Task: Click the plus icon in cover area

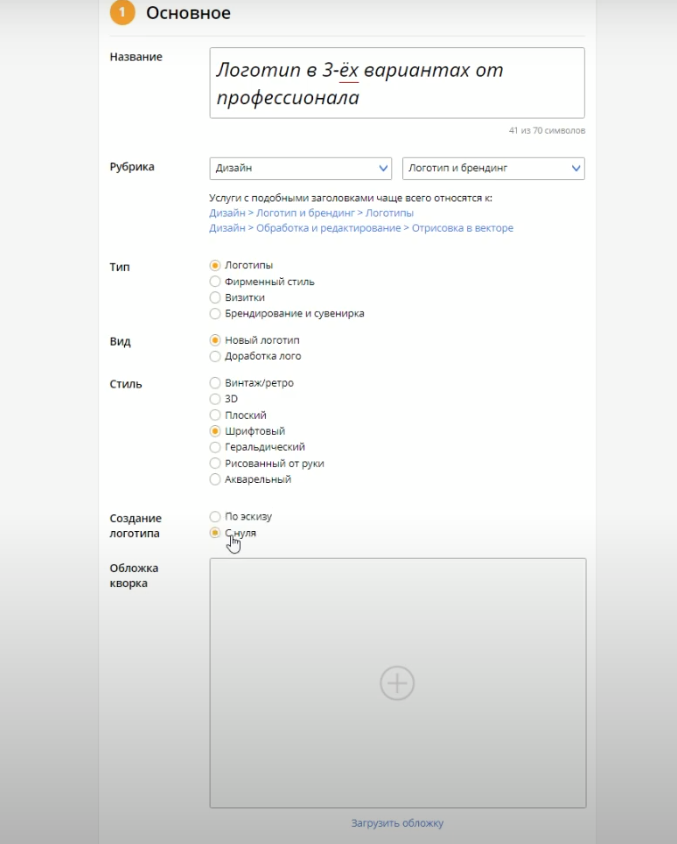Action: (397, 683)
